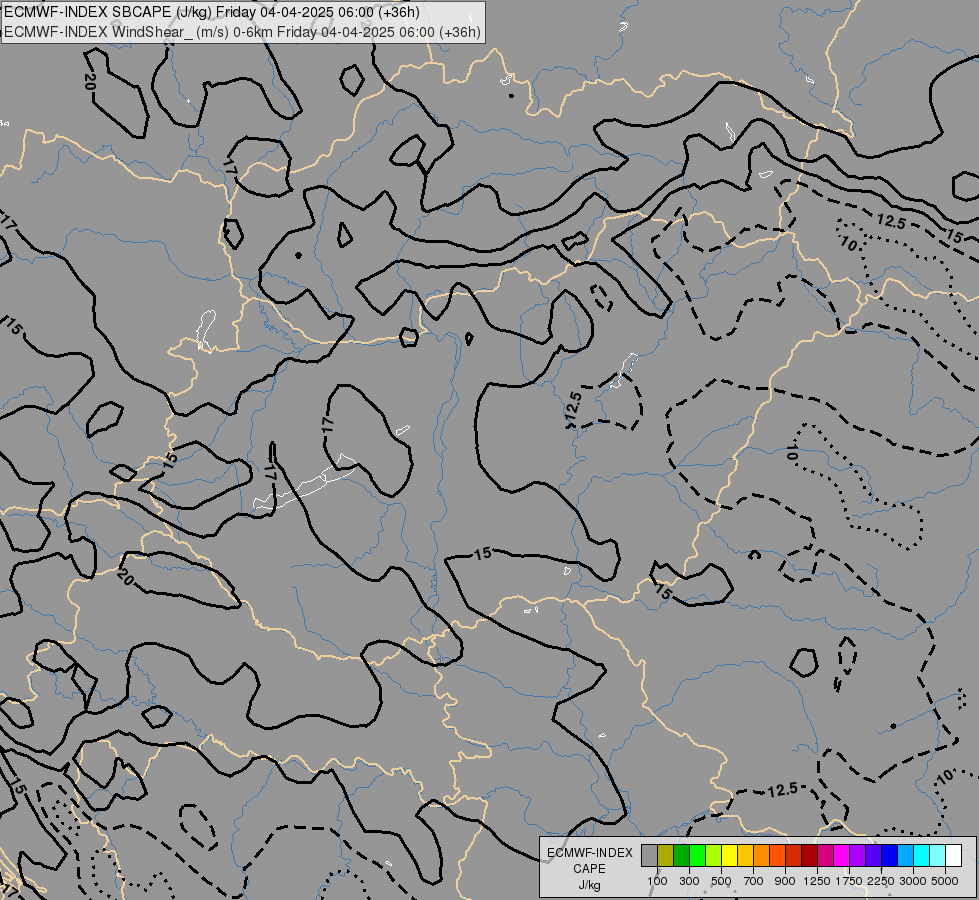Screen dimensions: 979x900
Task: Click the 1750 legend value
Action: tap(849, 881)
